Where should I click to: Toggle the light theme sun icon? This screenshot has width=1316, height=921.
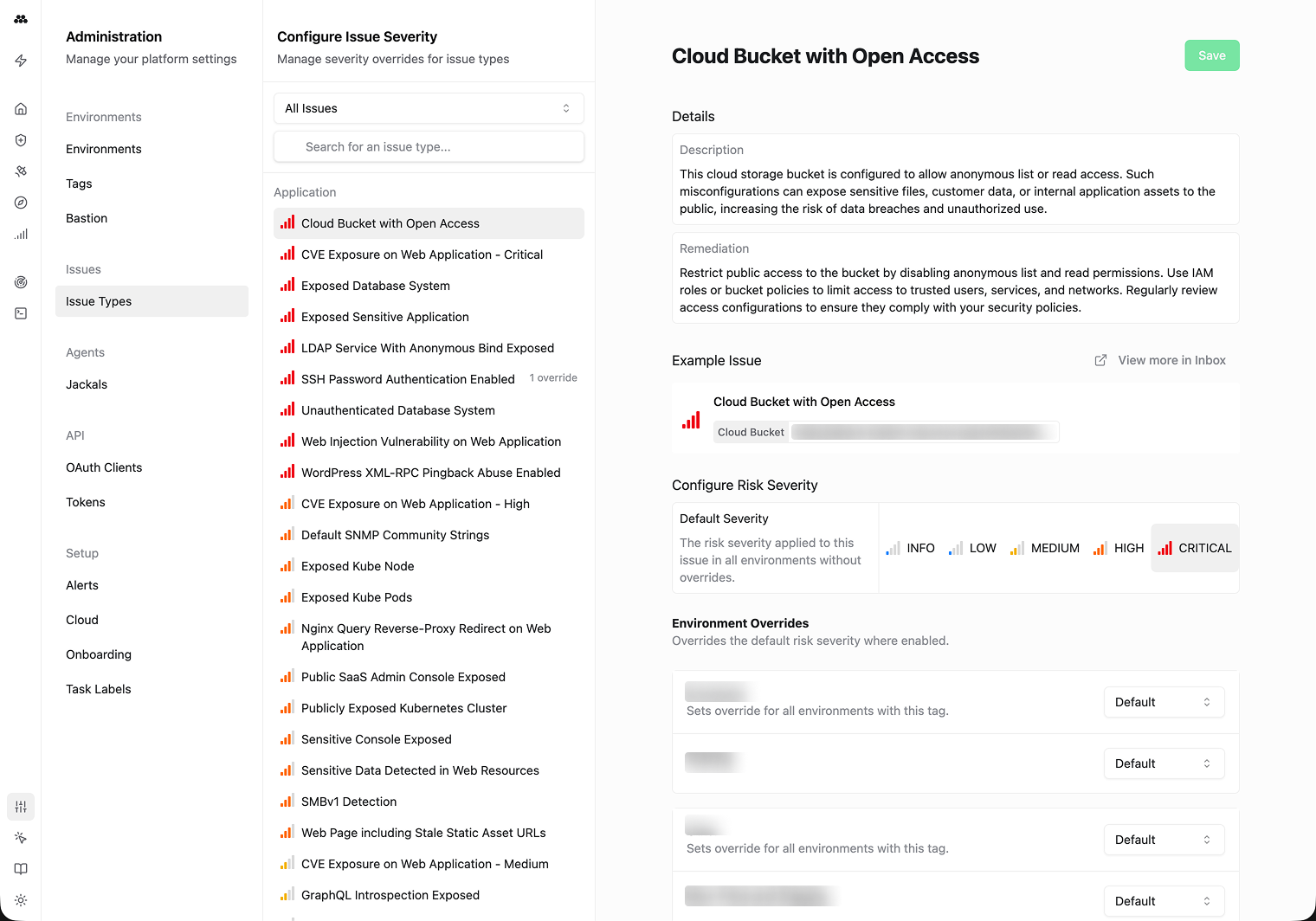(21, 900)
